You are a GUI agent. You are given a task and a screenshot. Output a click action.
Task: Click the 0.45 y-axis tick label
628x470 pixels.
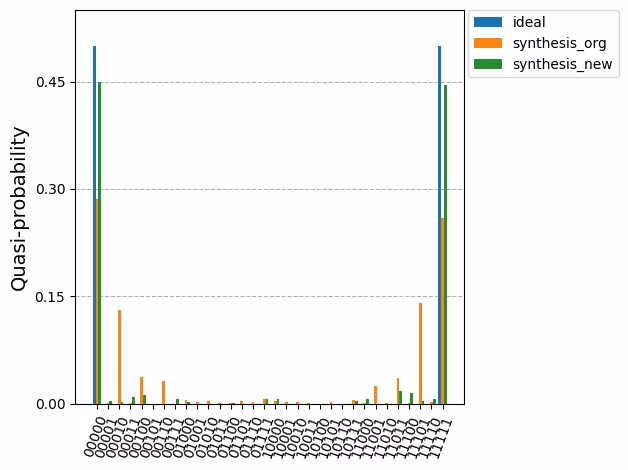pos(50,82)
